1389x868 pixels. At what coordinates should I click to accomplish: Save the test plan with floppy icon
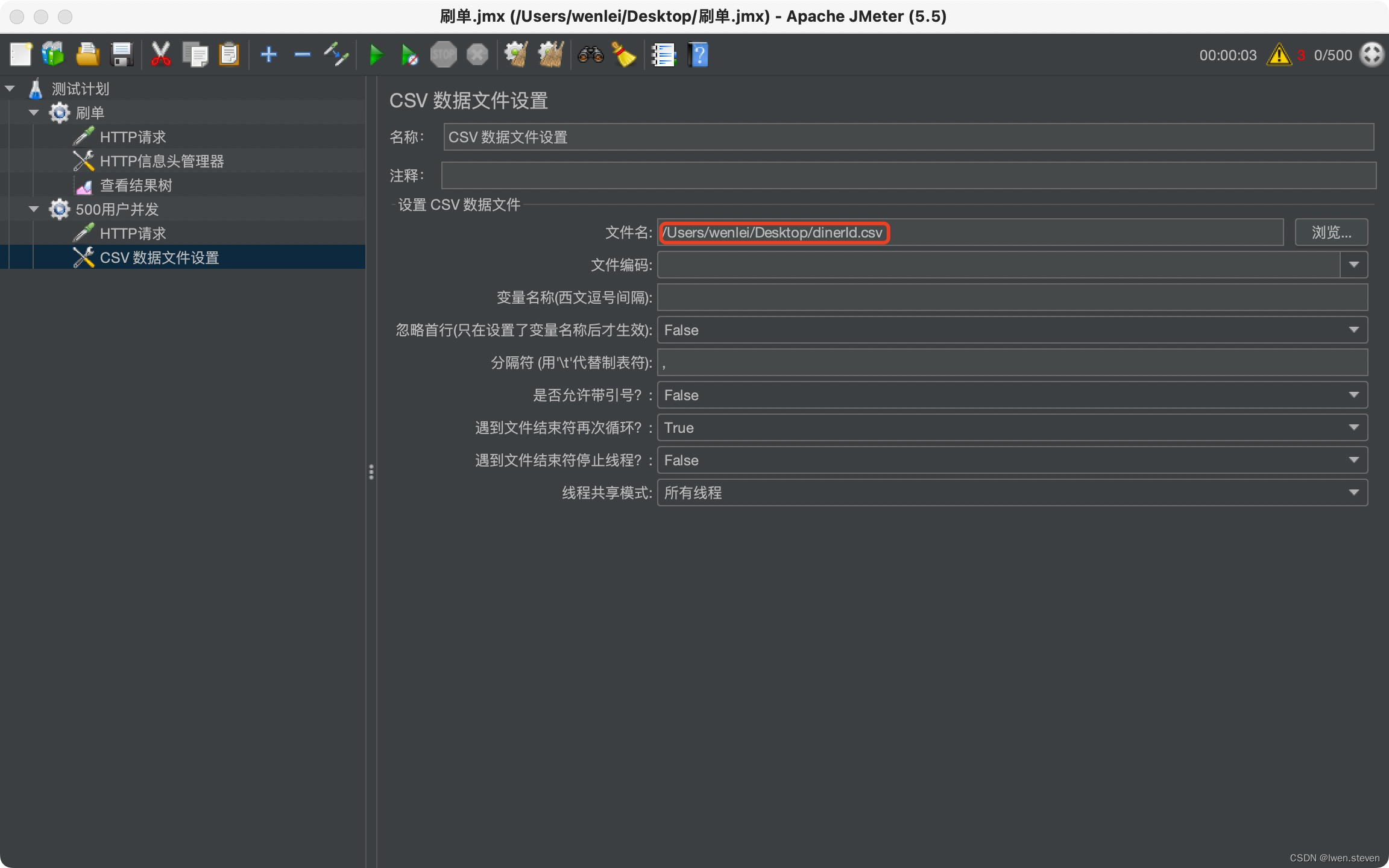[122, 55]
